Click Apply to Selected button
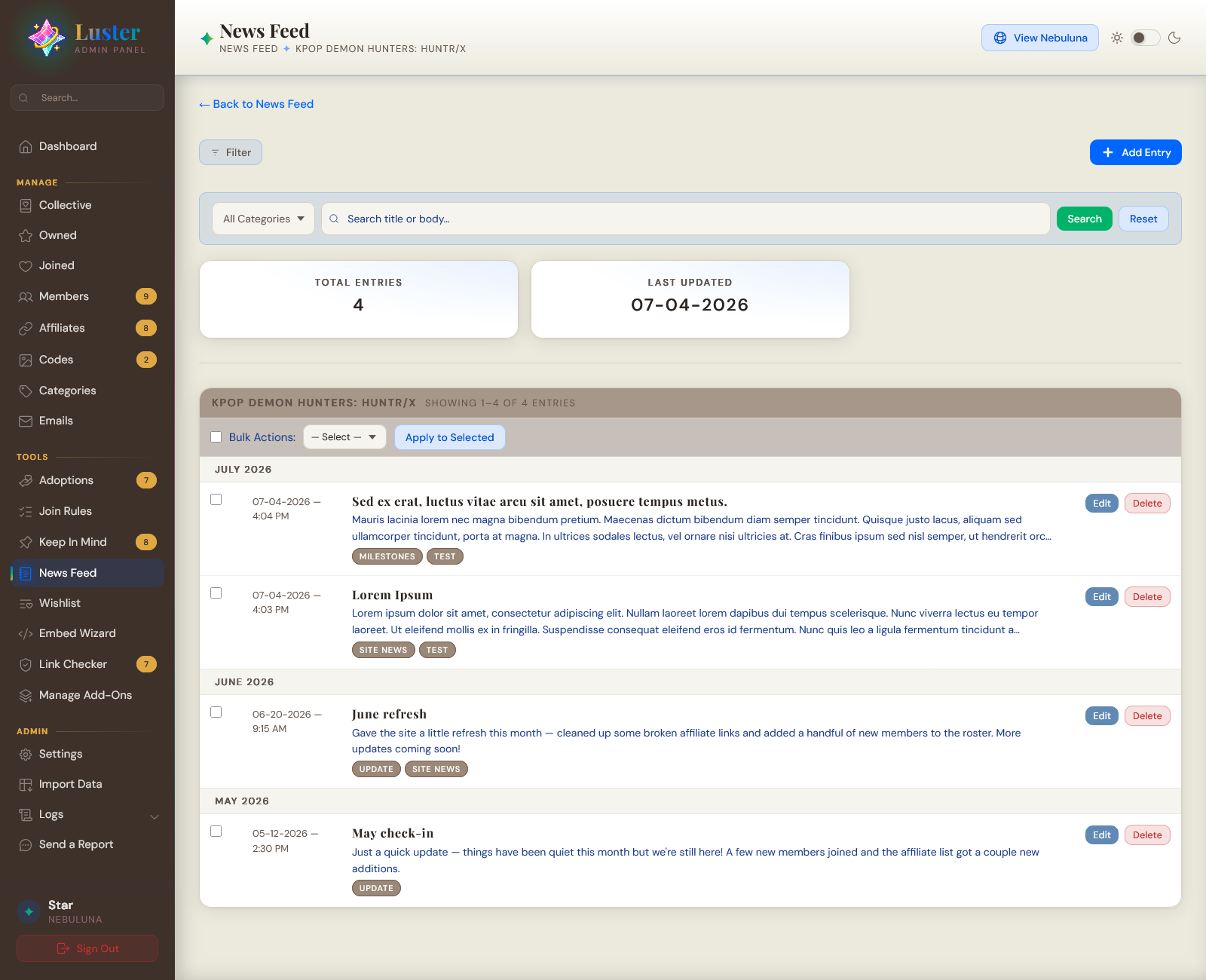The width and height of the screenshot is (1206, 980). tap(450, 437)
